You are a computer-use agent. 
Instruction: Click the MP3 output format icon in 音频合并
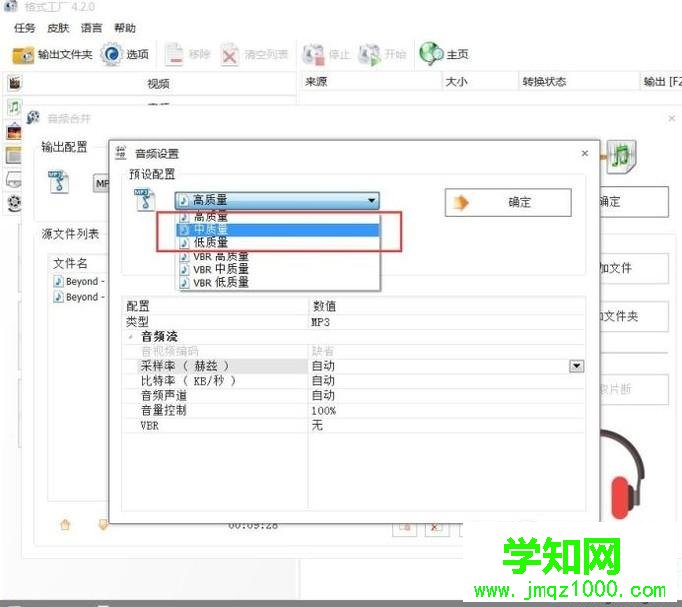[x=58, y=182]
